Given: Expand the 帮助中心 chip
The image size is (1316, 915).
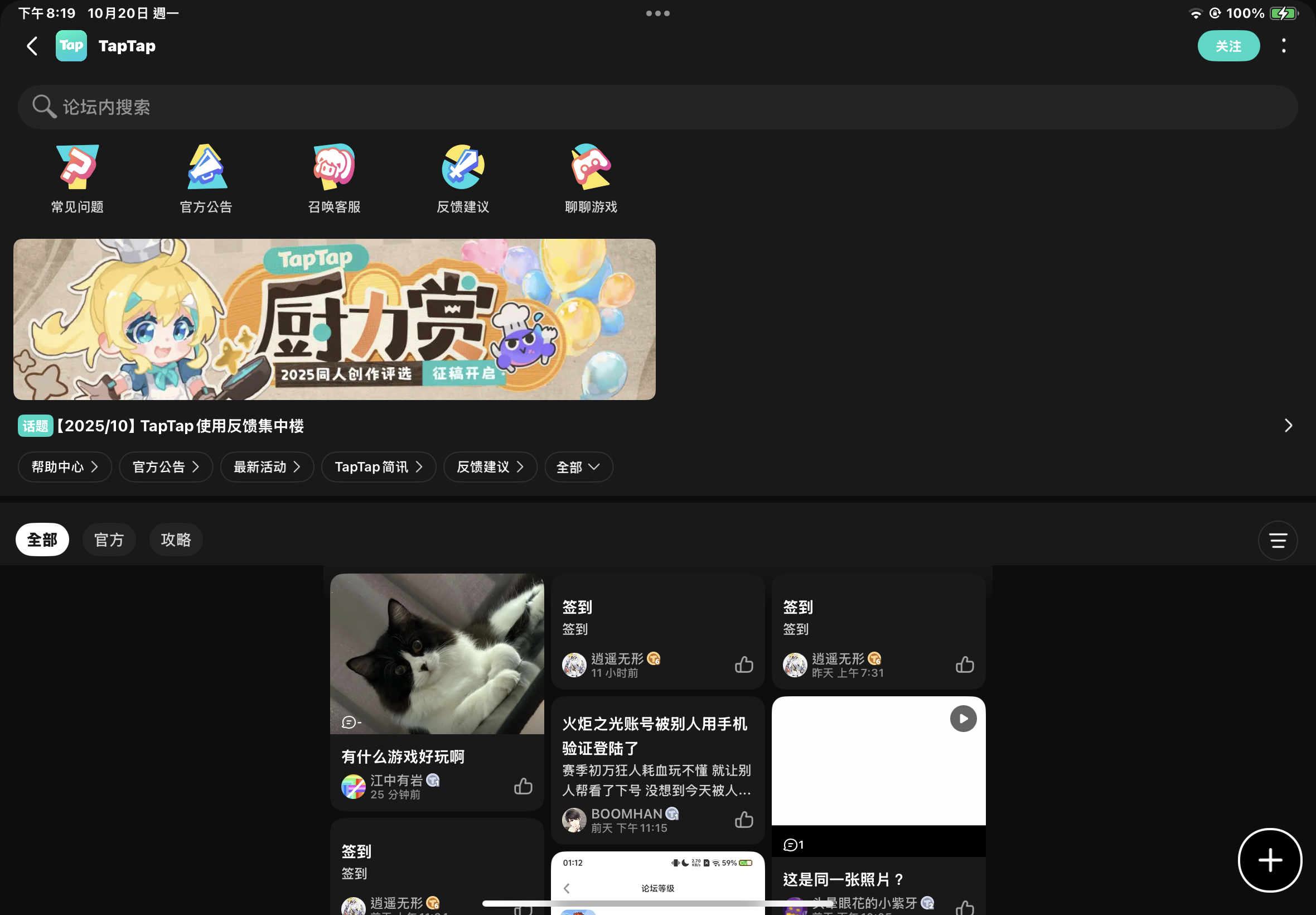Looking at the screenshot, I should [x=65, y=467].
